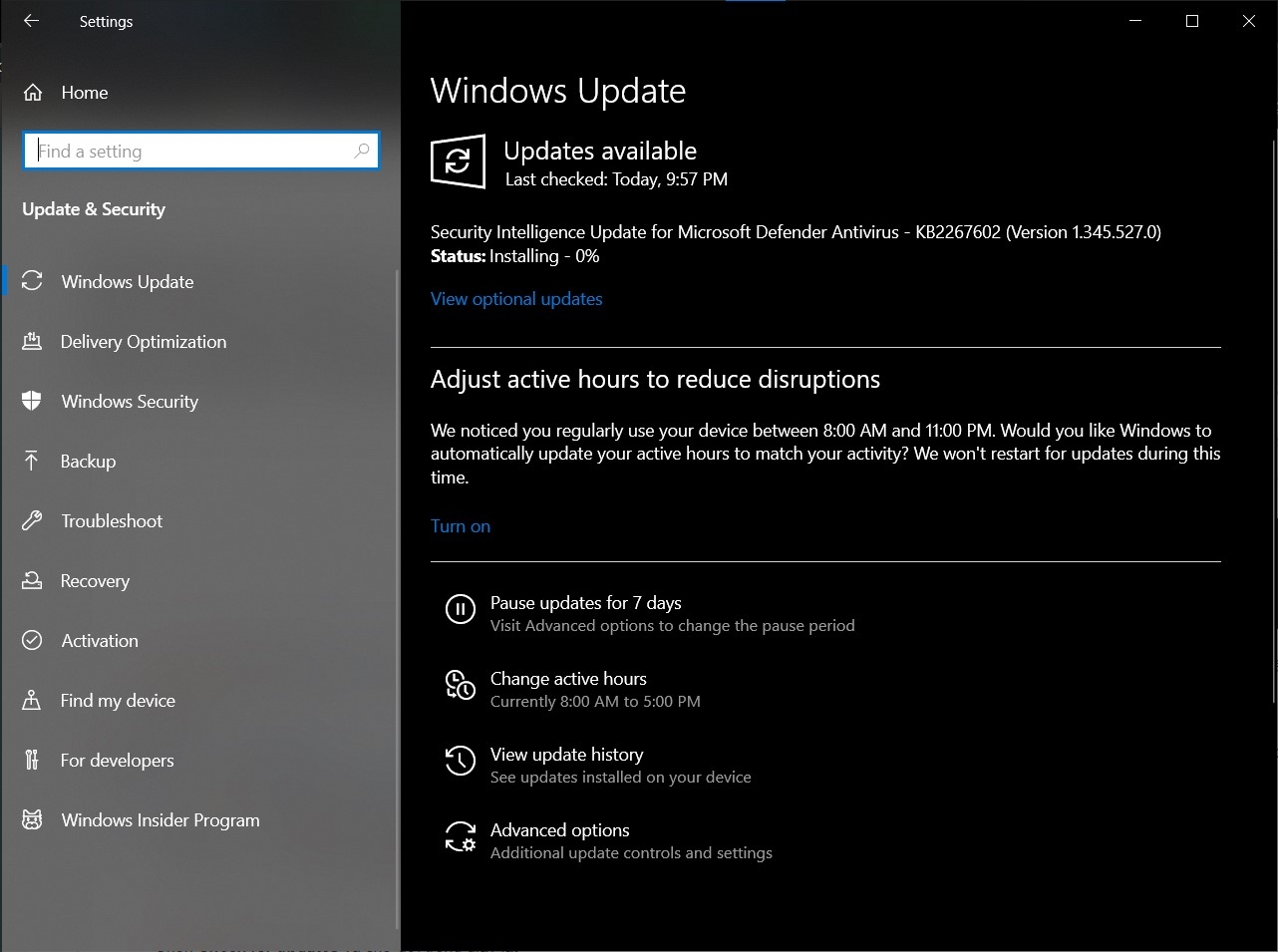
Task: Click the back arrow in Settings
Action: pos(31,21)
